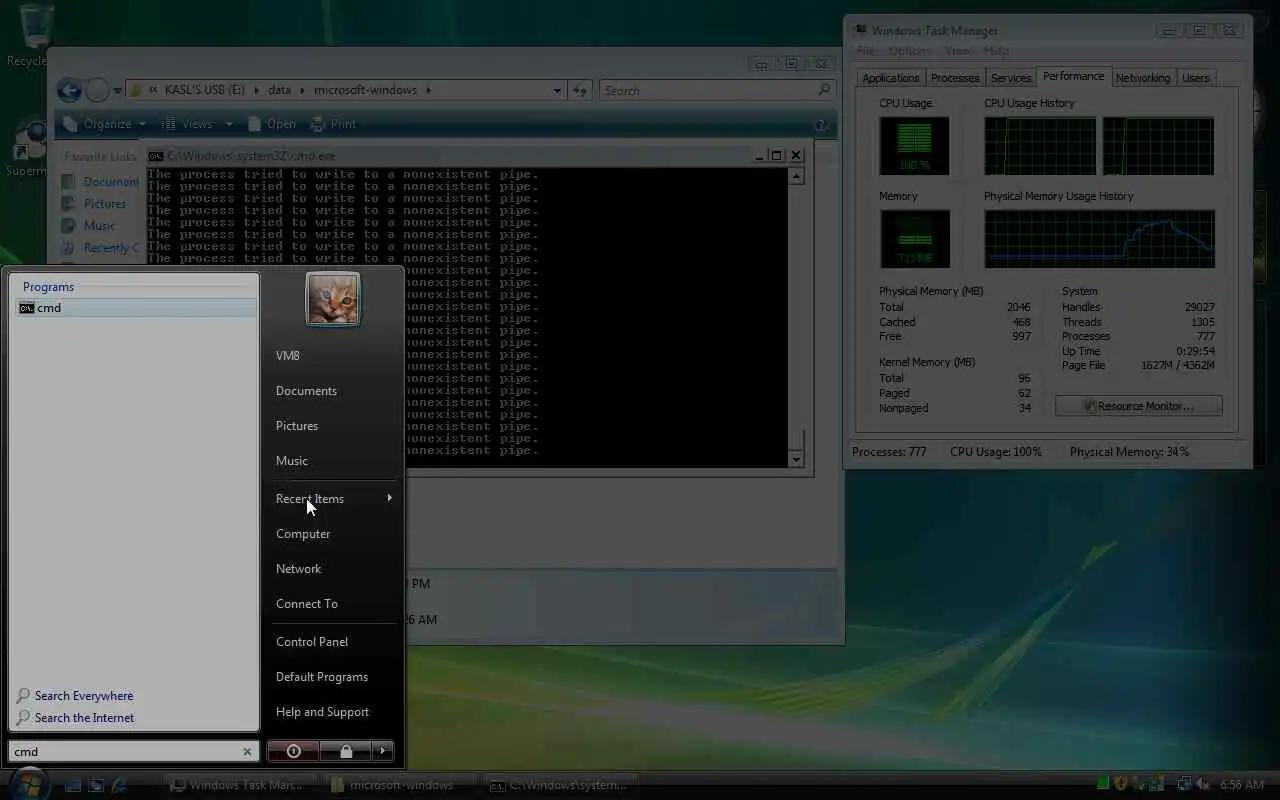Image resolution: width=1280 pixels, height=800 pixels.
Task: Click the Views button in Explorer
Action: coord(190,124)
